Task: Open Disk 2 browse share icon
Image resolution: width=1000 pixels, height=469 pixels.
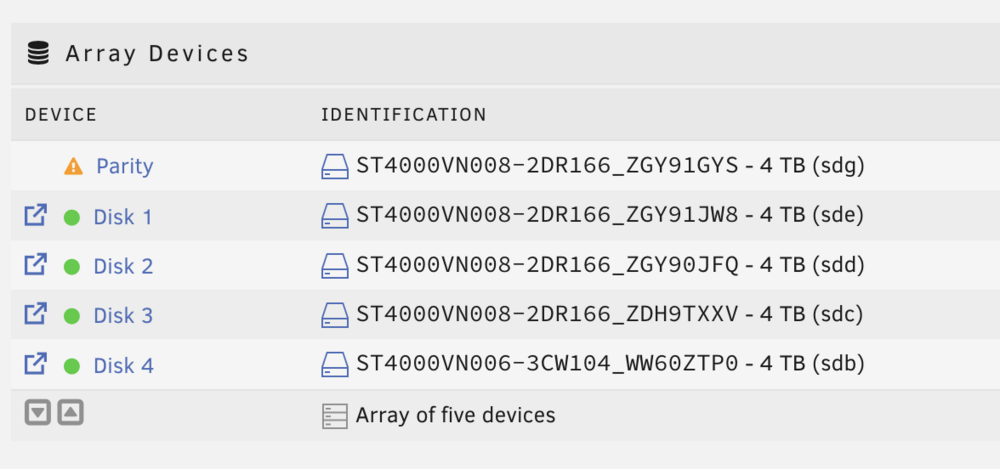Action: click(35, 264)
